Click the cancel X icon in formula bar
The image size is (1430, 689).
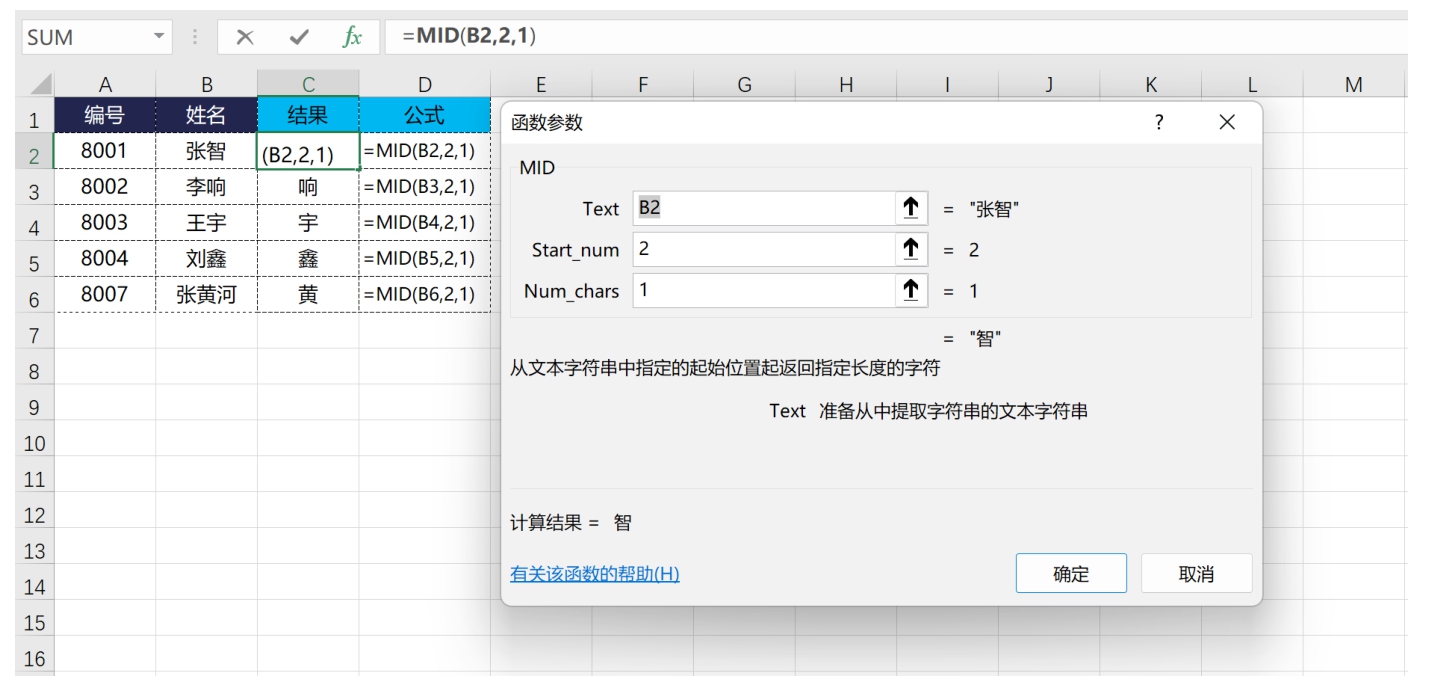[245, 37]
